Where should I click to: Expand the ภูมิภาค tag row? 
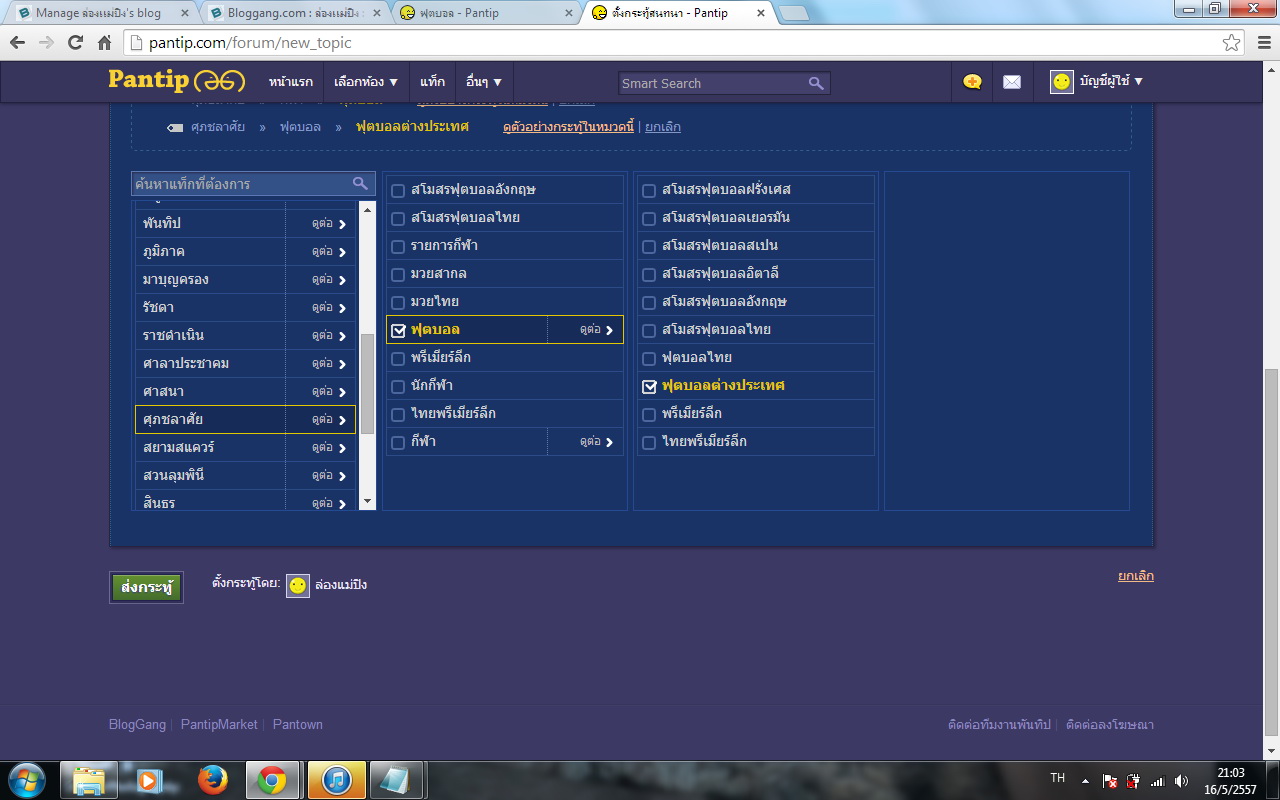tap(329, 251)
